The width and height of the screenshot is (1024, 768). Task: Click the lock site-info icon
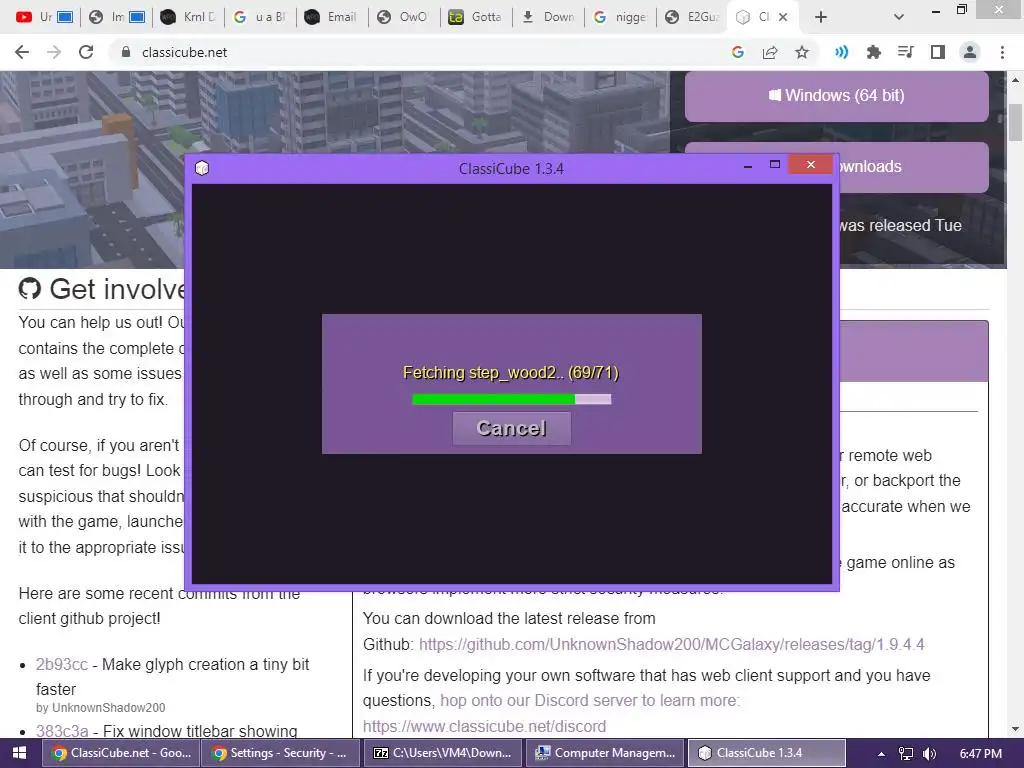[126, 52]
